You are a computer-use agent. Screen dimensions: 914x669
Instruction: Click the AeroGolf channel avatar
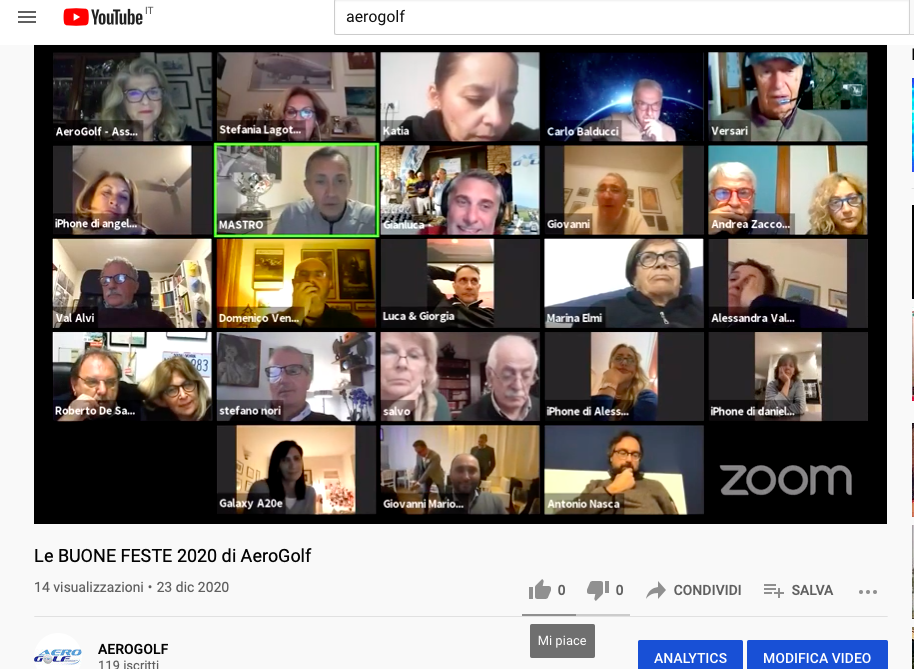point(58,652)
